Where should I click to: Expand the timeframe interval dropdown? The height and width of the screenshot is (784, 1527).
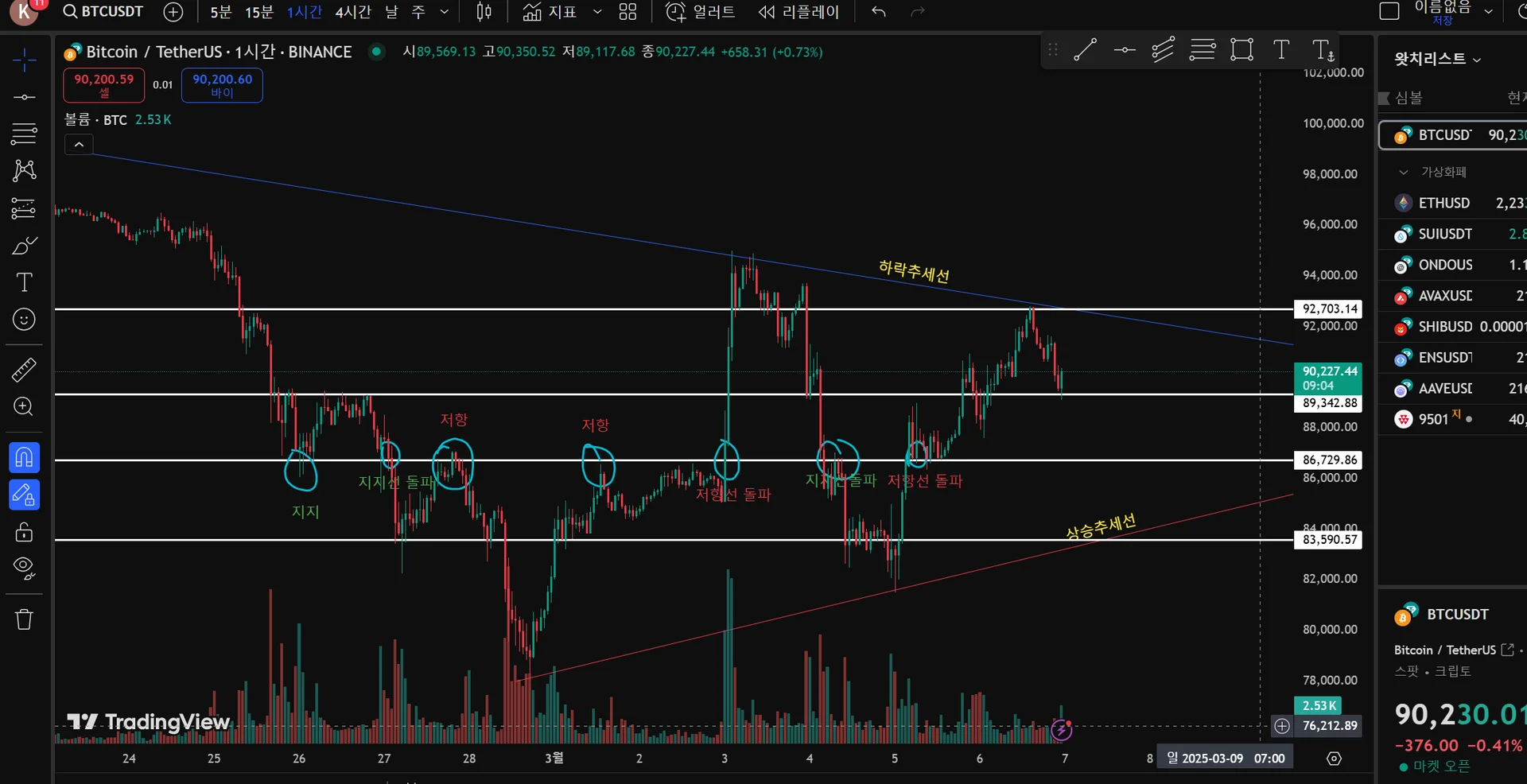[445, 12]
